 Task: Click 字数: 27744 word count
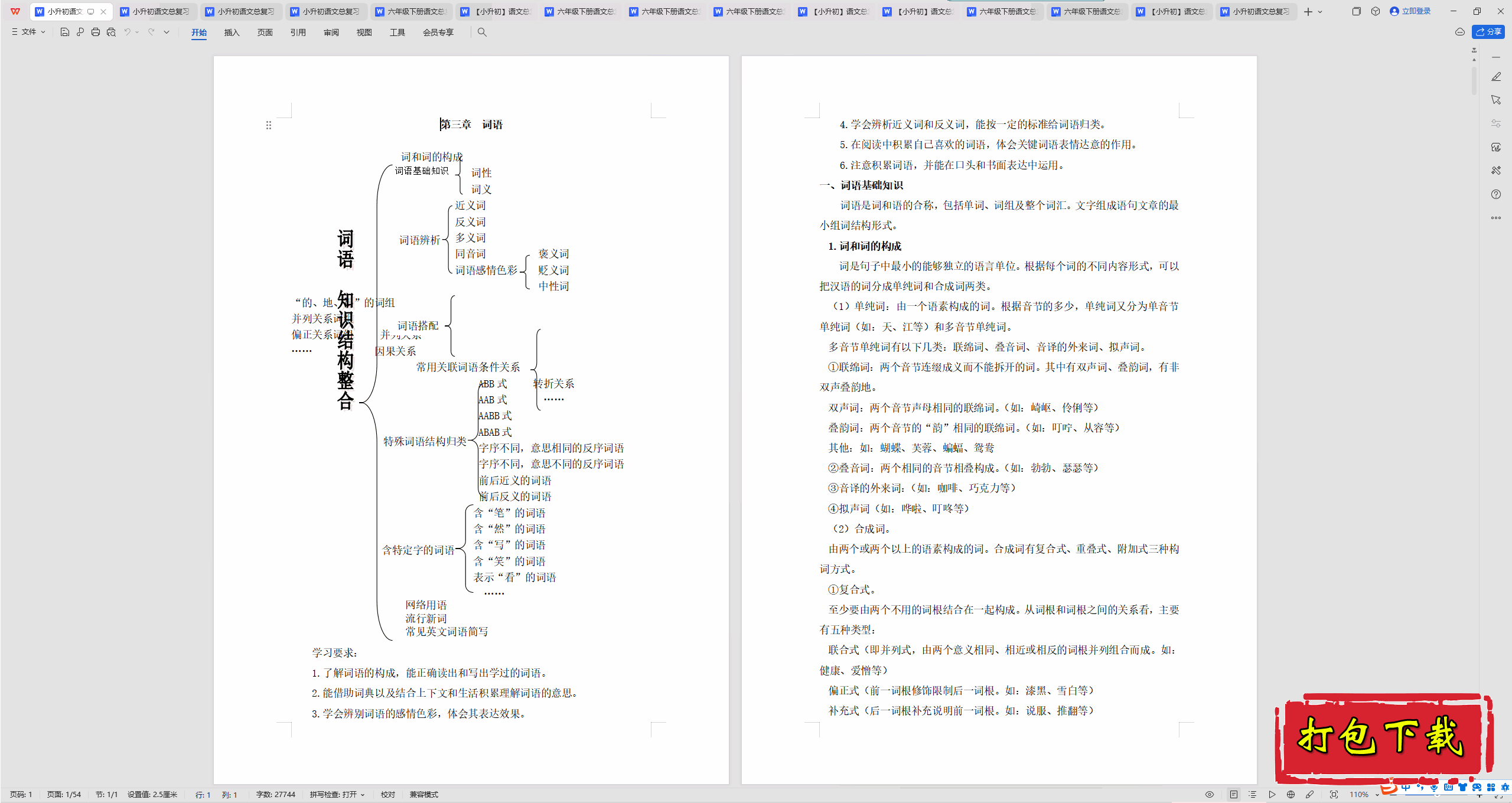[x=275, y=795]
